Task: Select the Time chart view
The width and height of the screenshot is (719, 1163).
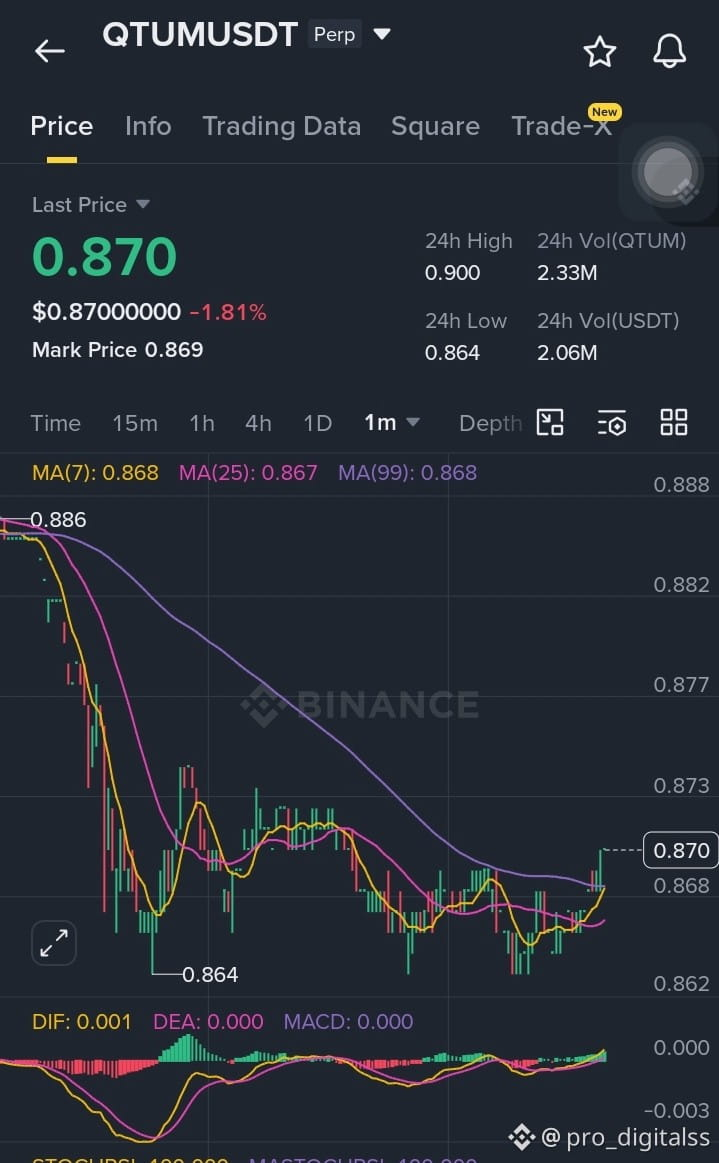Action: [x=56, y=424]
